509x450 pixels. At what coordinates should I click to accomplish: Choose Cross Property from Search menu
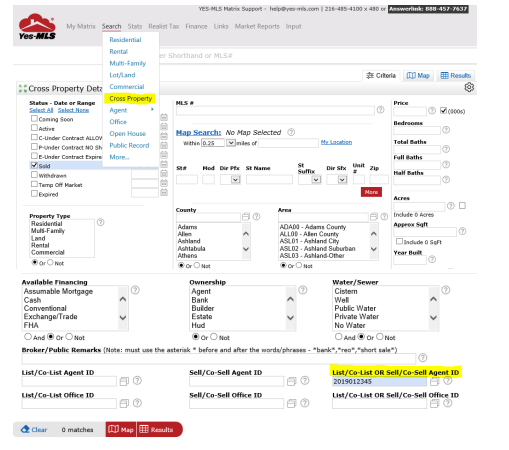click(130, 98)
